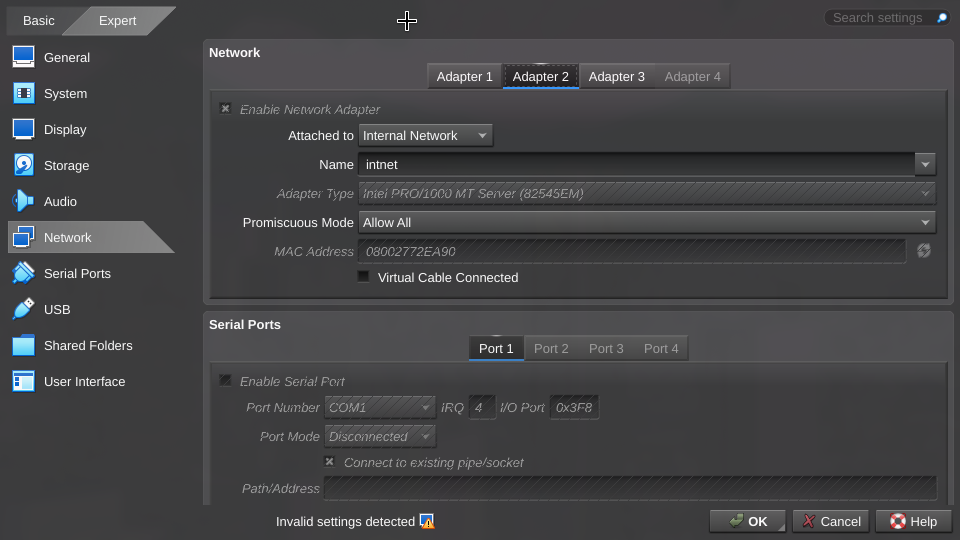
Task: Open Help button
Action: click(x=913, y=521)
